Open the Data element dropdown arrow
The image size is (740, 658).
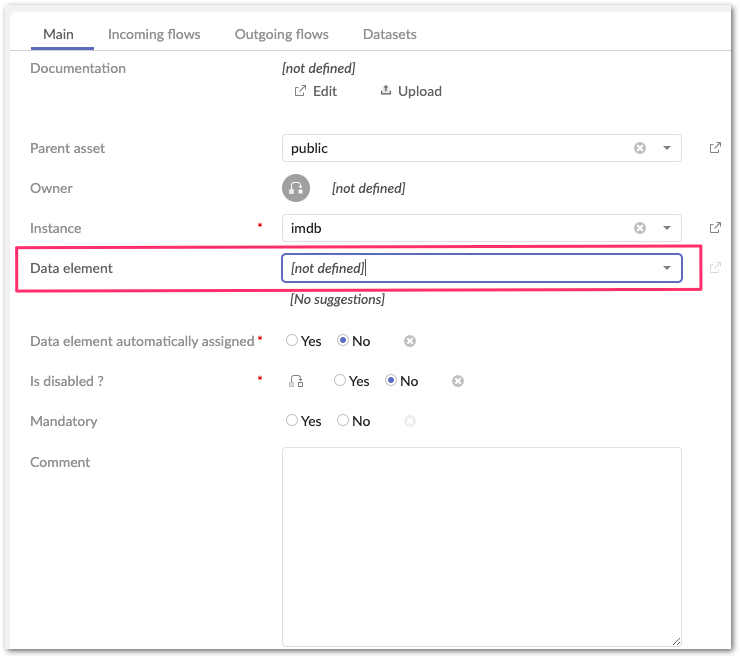[x=667, y=268]
